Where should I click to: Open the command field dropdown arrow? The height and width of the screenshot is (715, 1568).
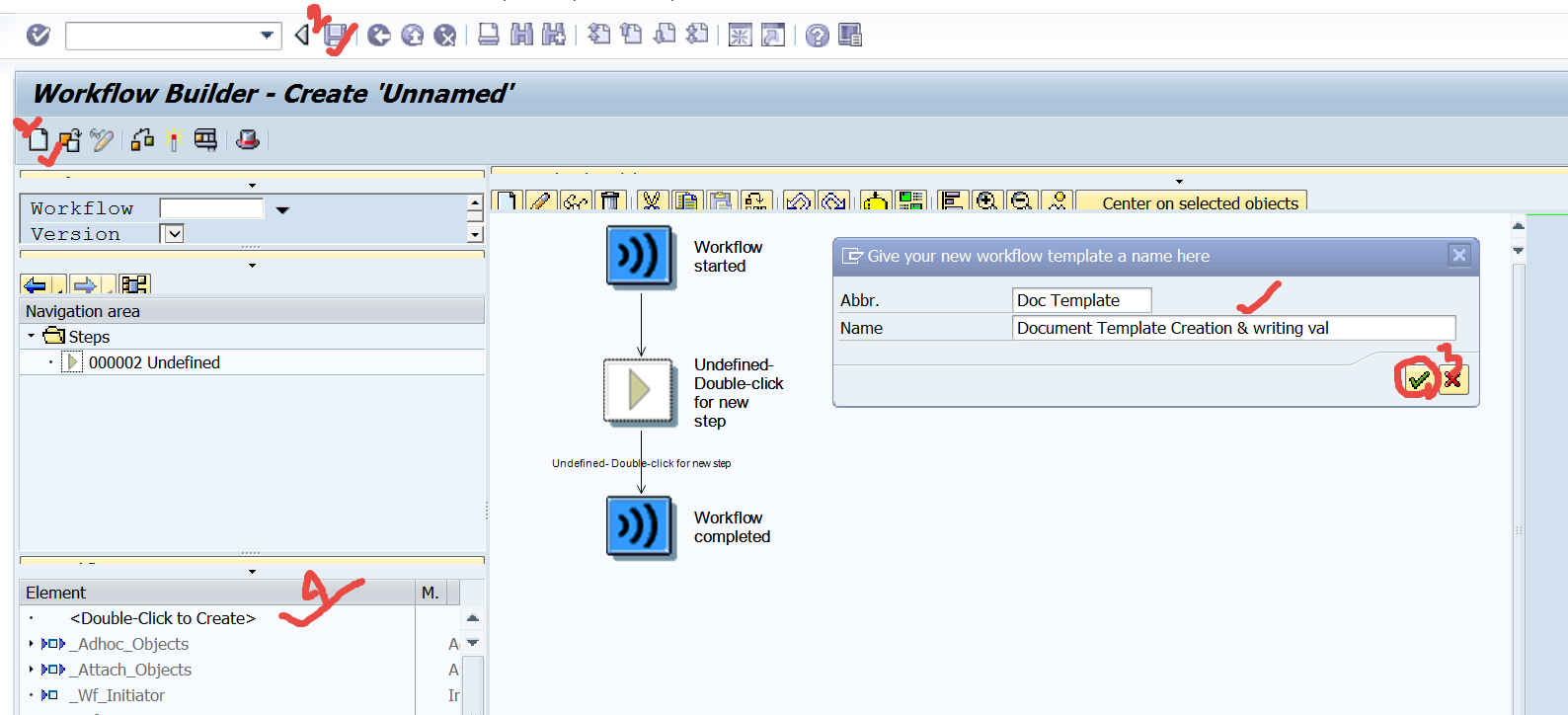point(267,36)
